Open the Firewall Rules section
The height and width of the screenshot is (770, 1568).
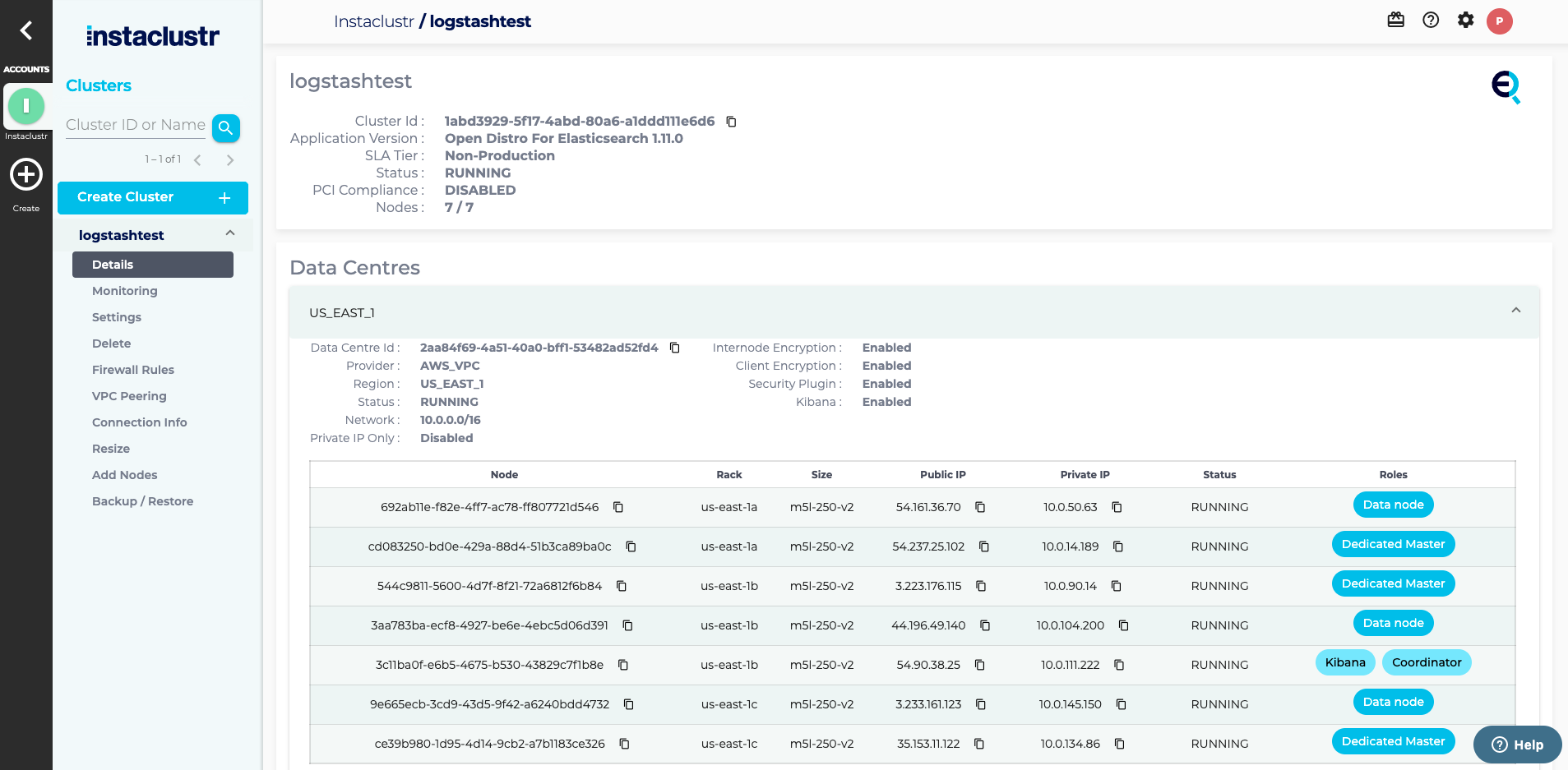[132, 370]
